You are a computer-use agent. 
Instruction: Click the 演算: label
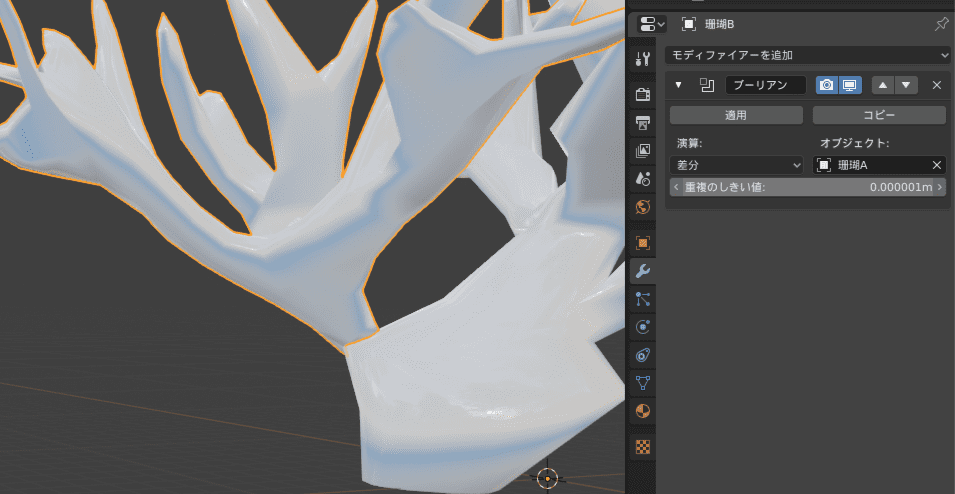tap(690, 143)
